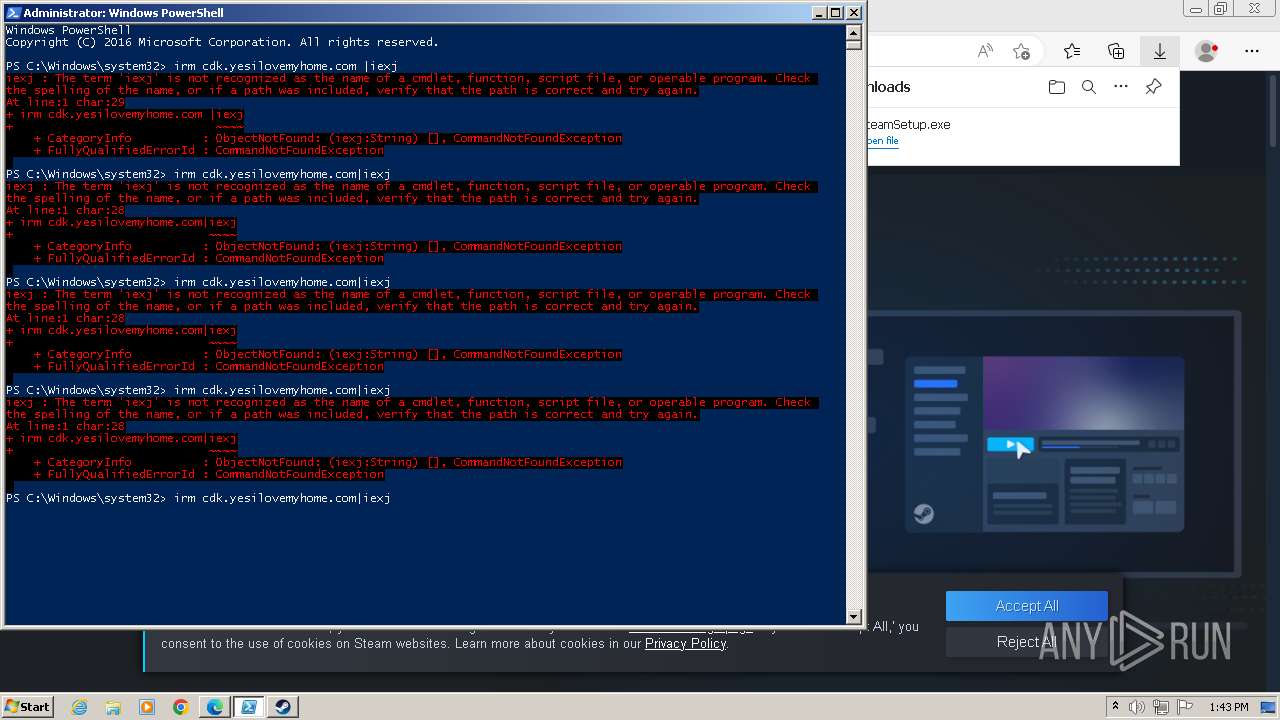
Task: Open Edge Collections panel
Action: pyautogui.click(x=1116, y=51)
